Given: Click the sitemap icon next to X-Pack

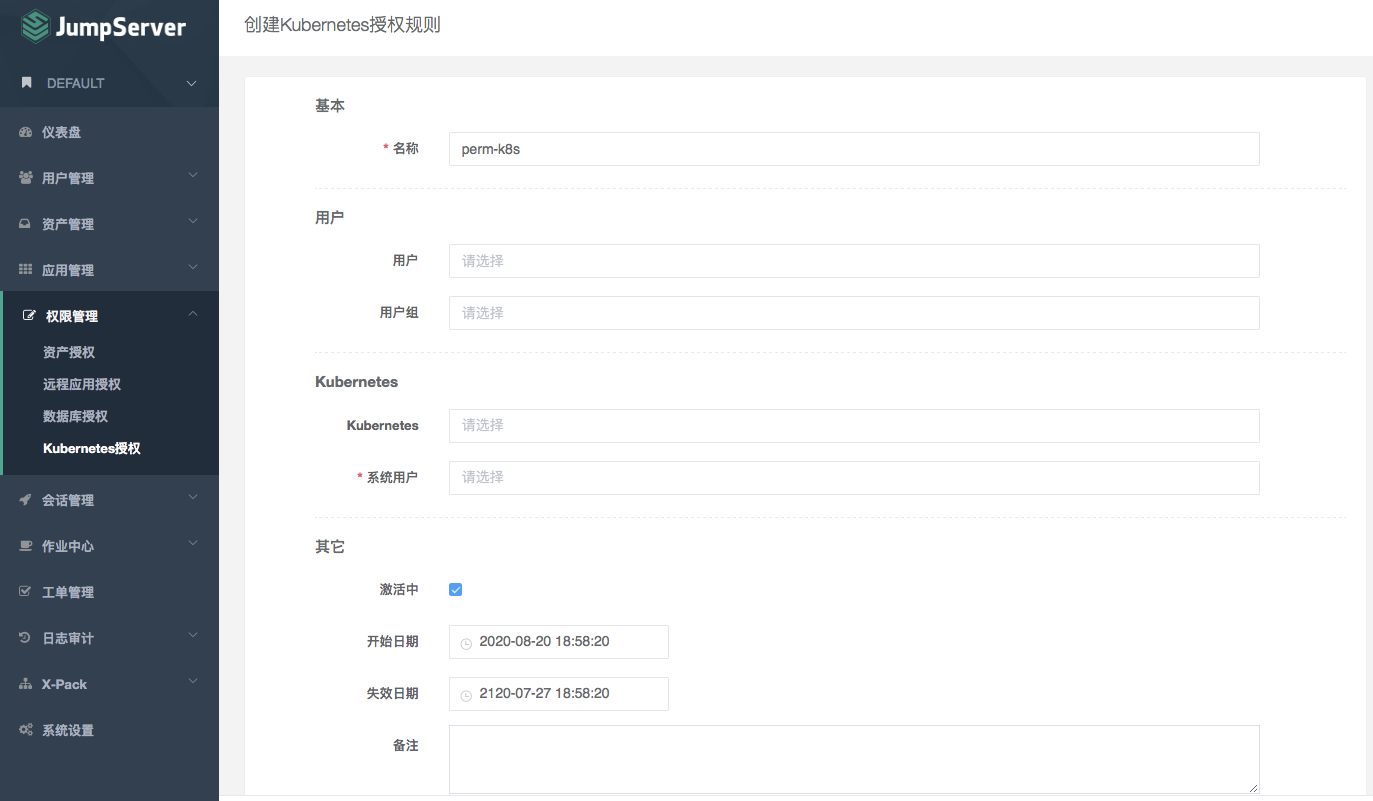Looking at the screenshot, I should 26,684.
